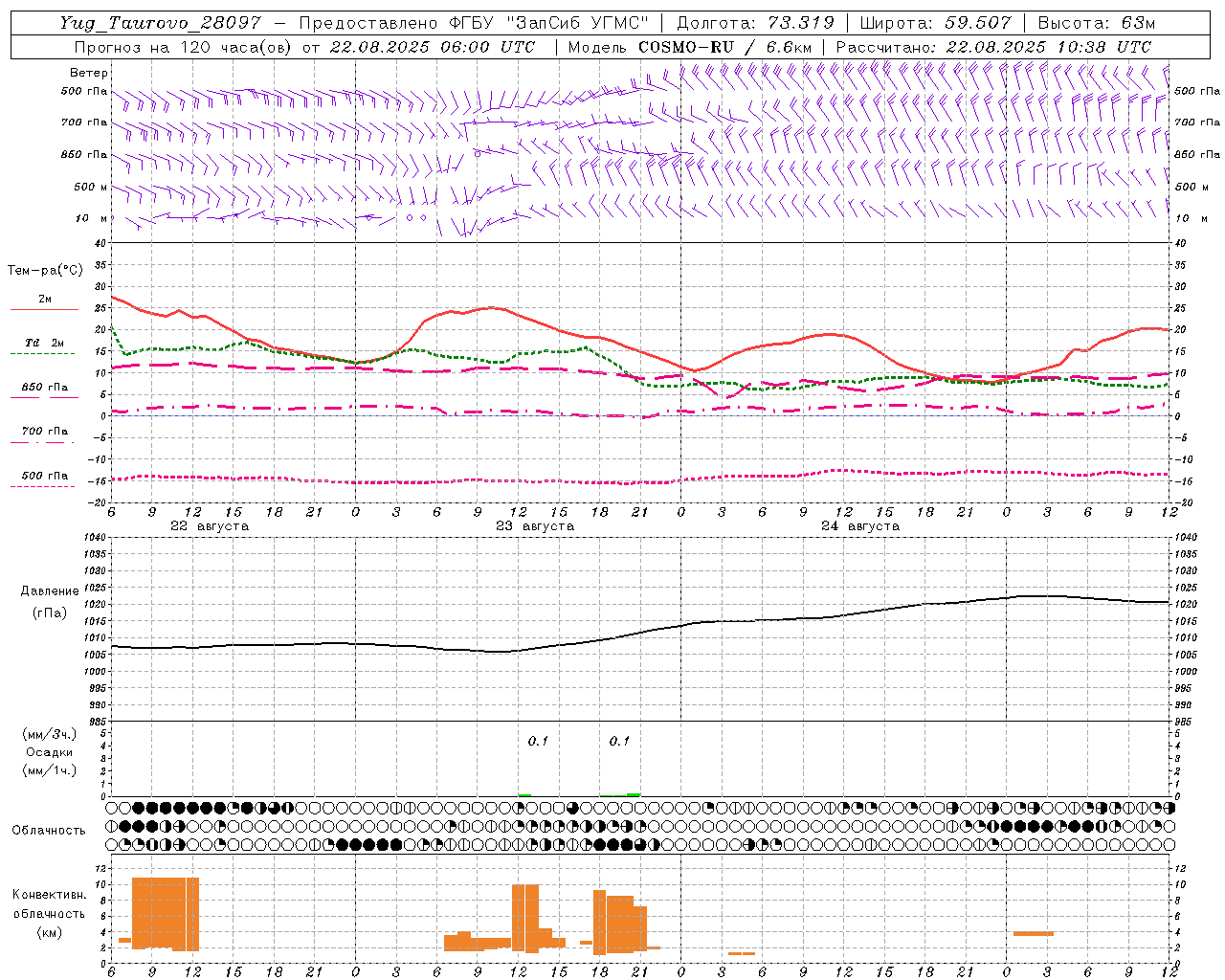Click the small orange convective bar on 24 августа
1225x980 pixels.
[x=742, y=953]
